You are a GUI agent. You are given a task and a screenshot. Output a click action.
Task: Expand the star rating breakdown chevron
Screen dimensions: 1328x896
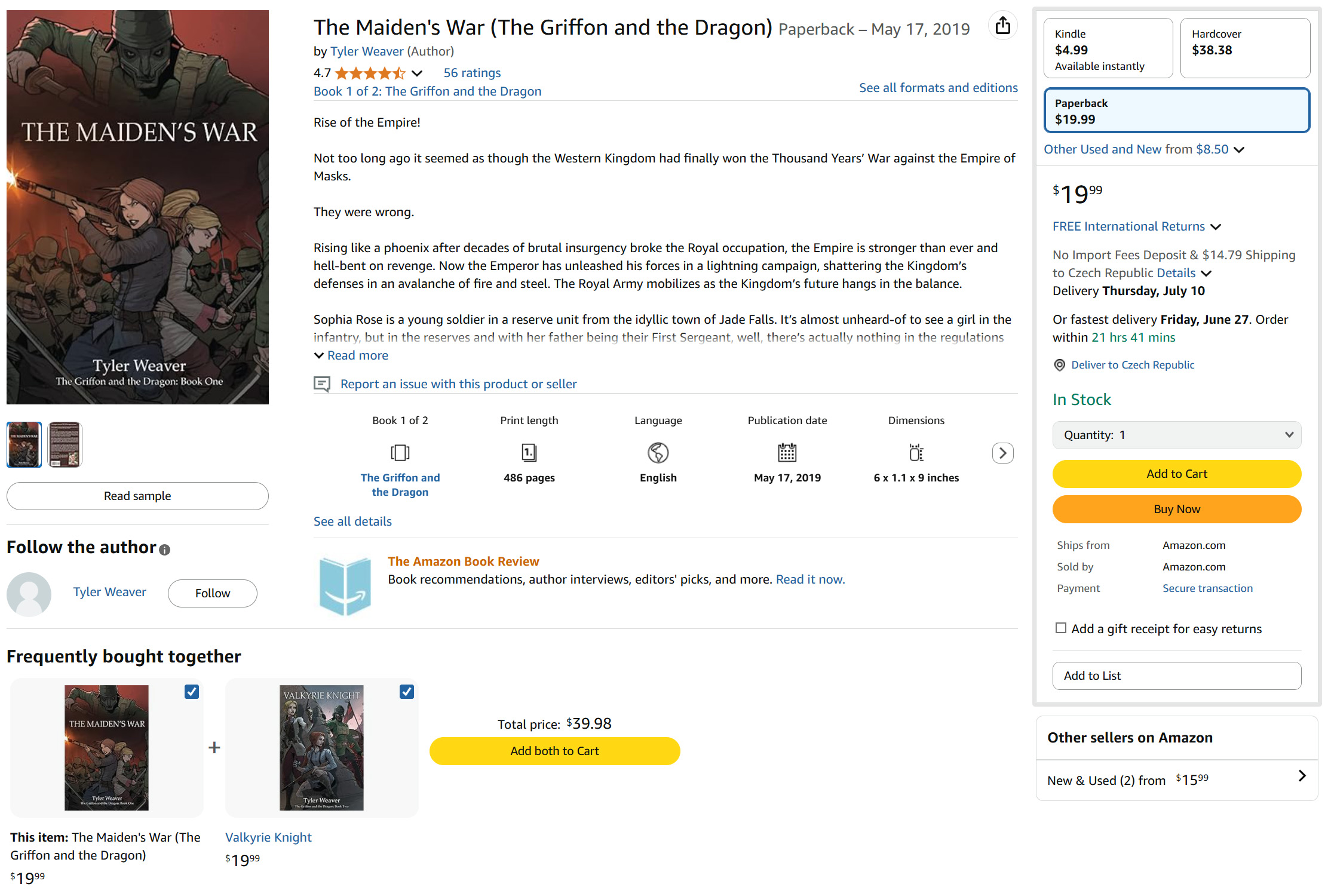point(417,73)
